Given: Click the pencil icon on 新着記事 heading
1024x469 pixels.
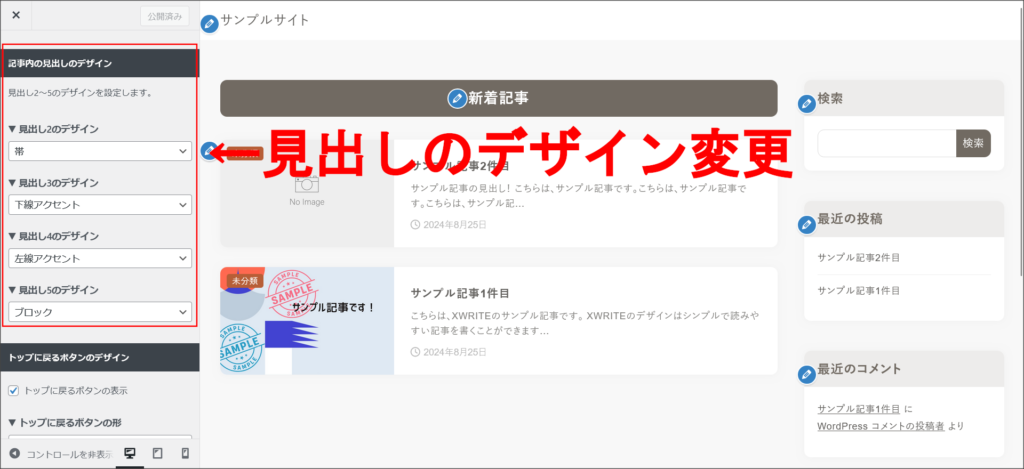Looking at the screenshot, I should 456,99.
